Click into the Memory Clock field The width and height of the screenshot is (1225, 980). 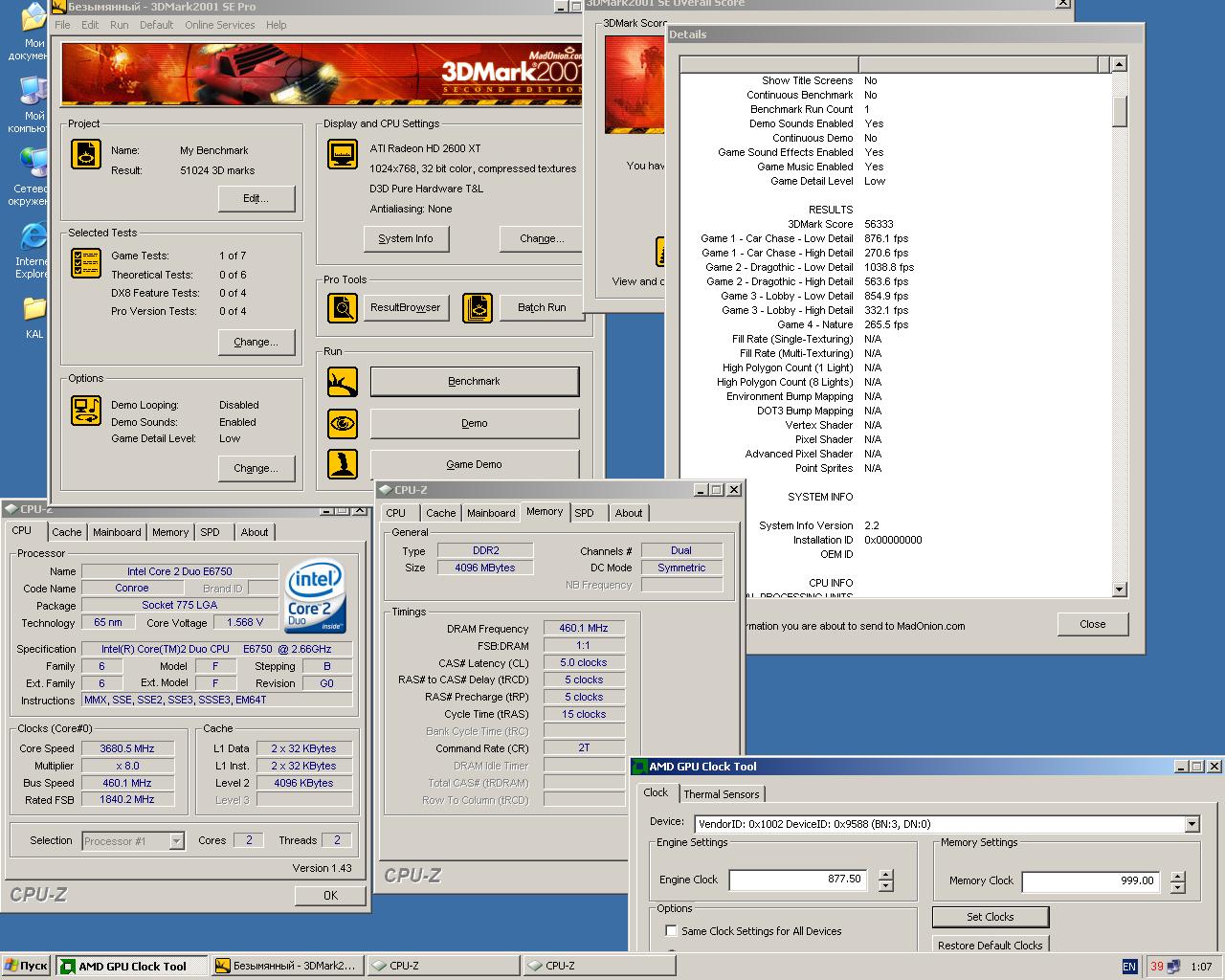pyautogui.click(x=1091, y=881)
